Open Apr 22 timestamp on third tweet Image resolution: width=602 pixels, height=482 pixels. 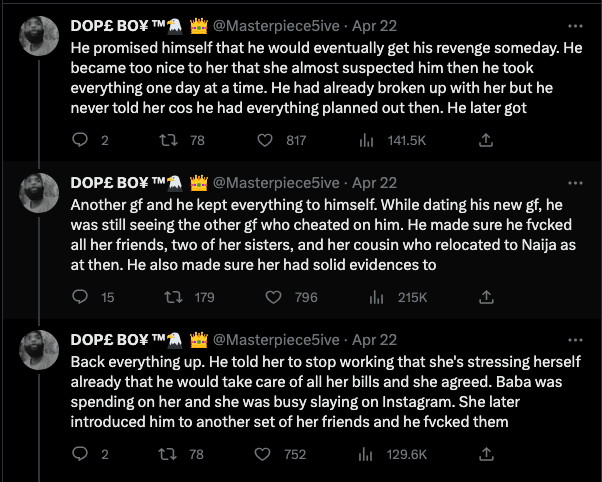click(x=374, y=340)
